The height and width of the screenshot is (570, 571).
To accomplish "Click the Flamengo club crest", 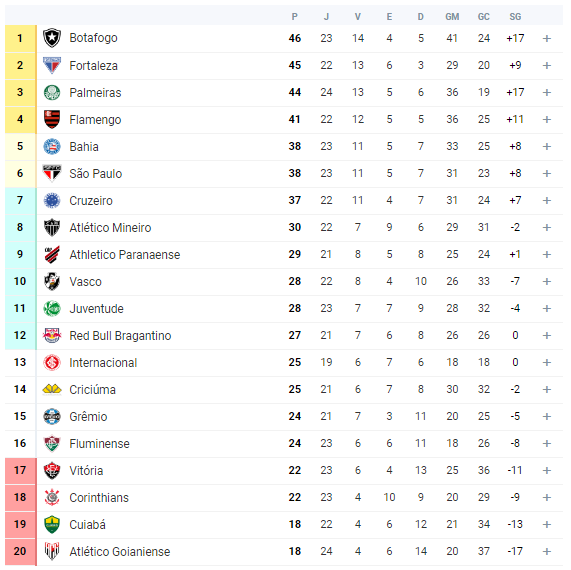I will [52, 119].
